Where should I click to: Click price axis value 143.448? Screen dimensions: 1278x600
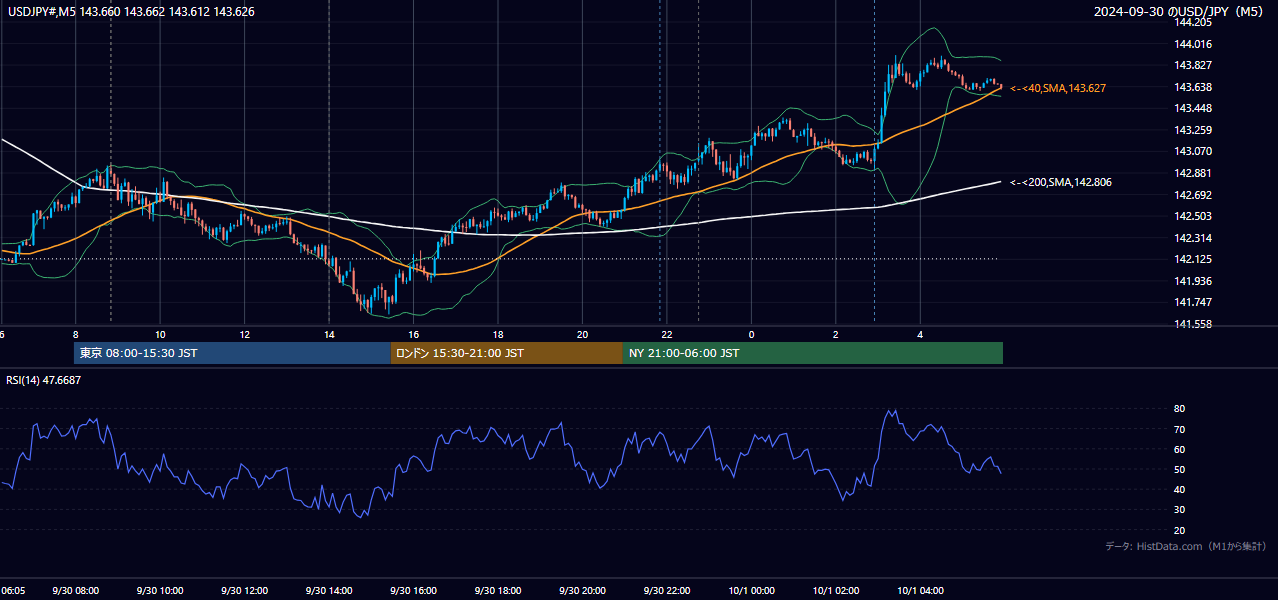1193,108
